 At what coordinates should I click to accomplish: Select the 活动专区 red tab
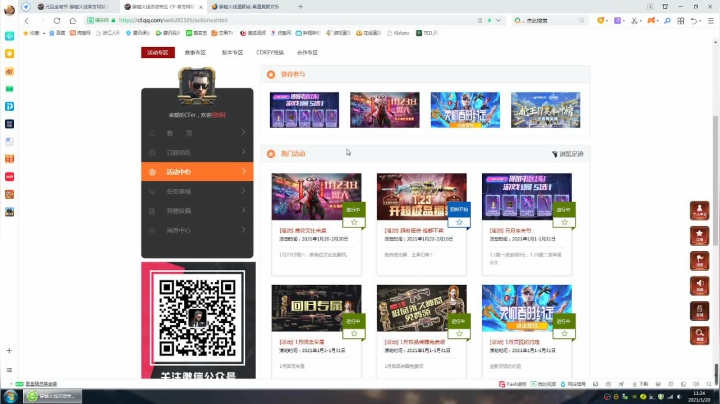coord(158,53)
